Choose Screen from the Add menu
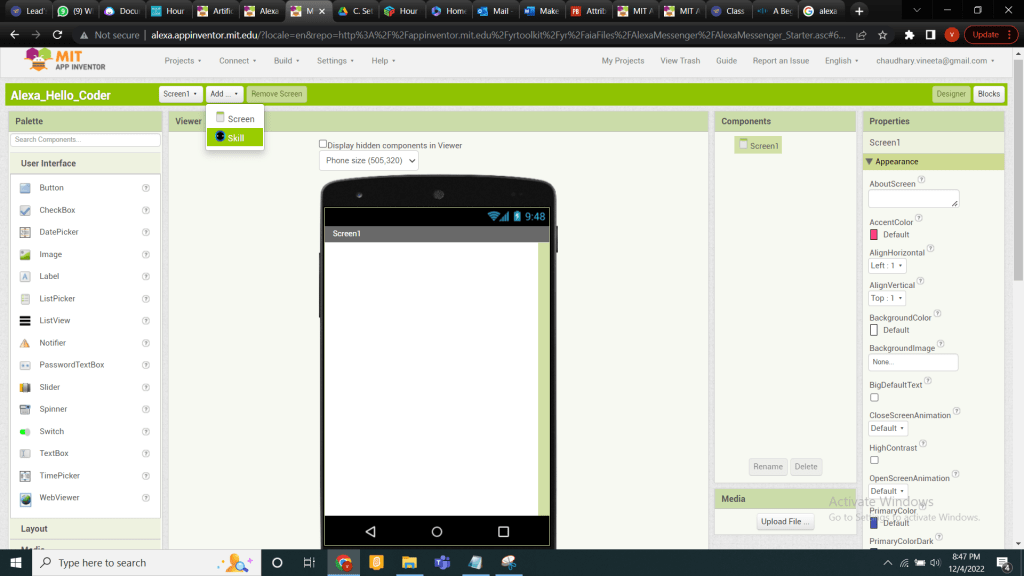Screen dimensions: 1024x576 tap(240, 119)
